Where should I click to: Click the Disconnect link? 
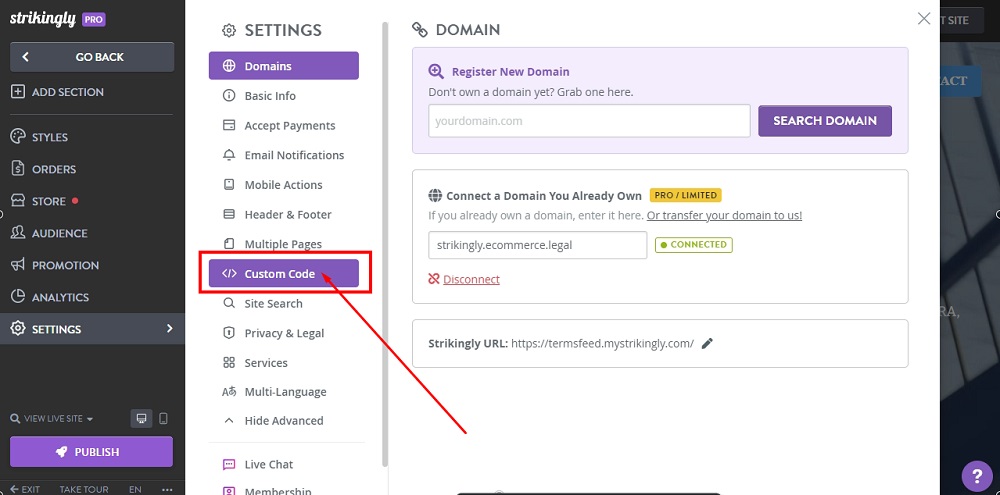[x=471, y=279]
